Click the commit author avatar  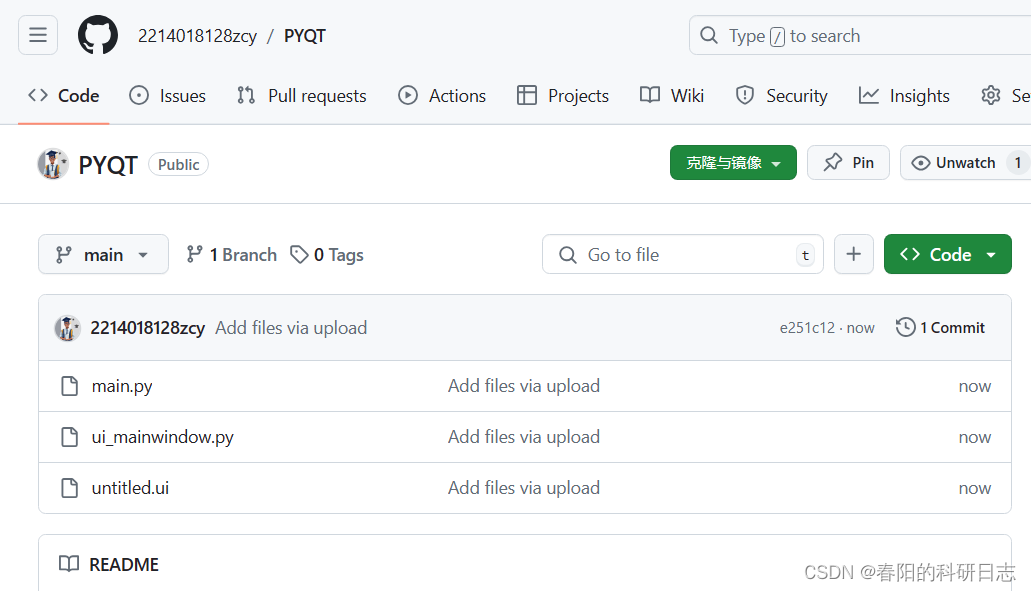tap(67, 328)
